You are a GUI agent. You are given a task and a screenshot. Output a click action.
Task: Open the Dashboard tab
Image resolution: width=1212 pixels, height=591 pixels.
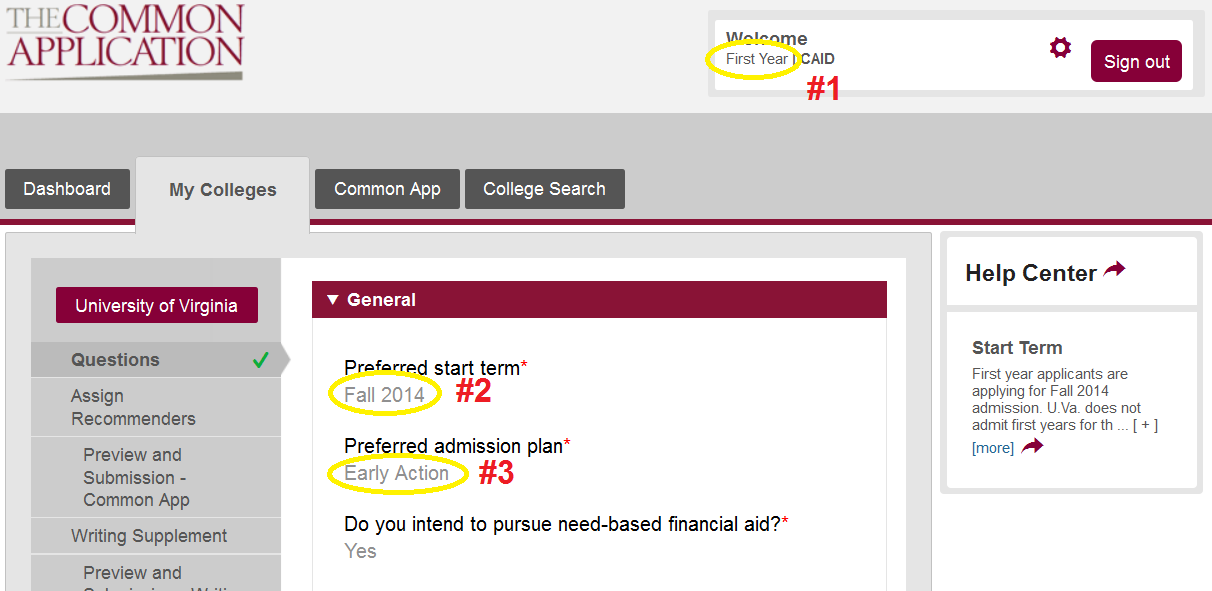(67, 189)
